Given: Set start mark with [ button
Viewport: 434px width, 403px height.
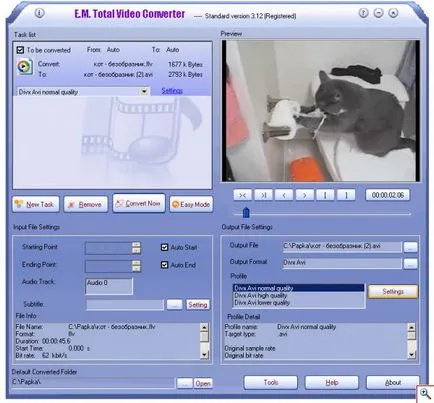Looking at the screenshot, I should point(325,195).
